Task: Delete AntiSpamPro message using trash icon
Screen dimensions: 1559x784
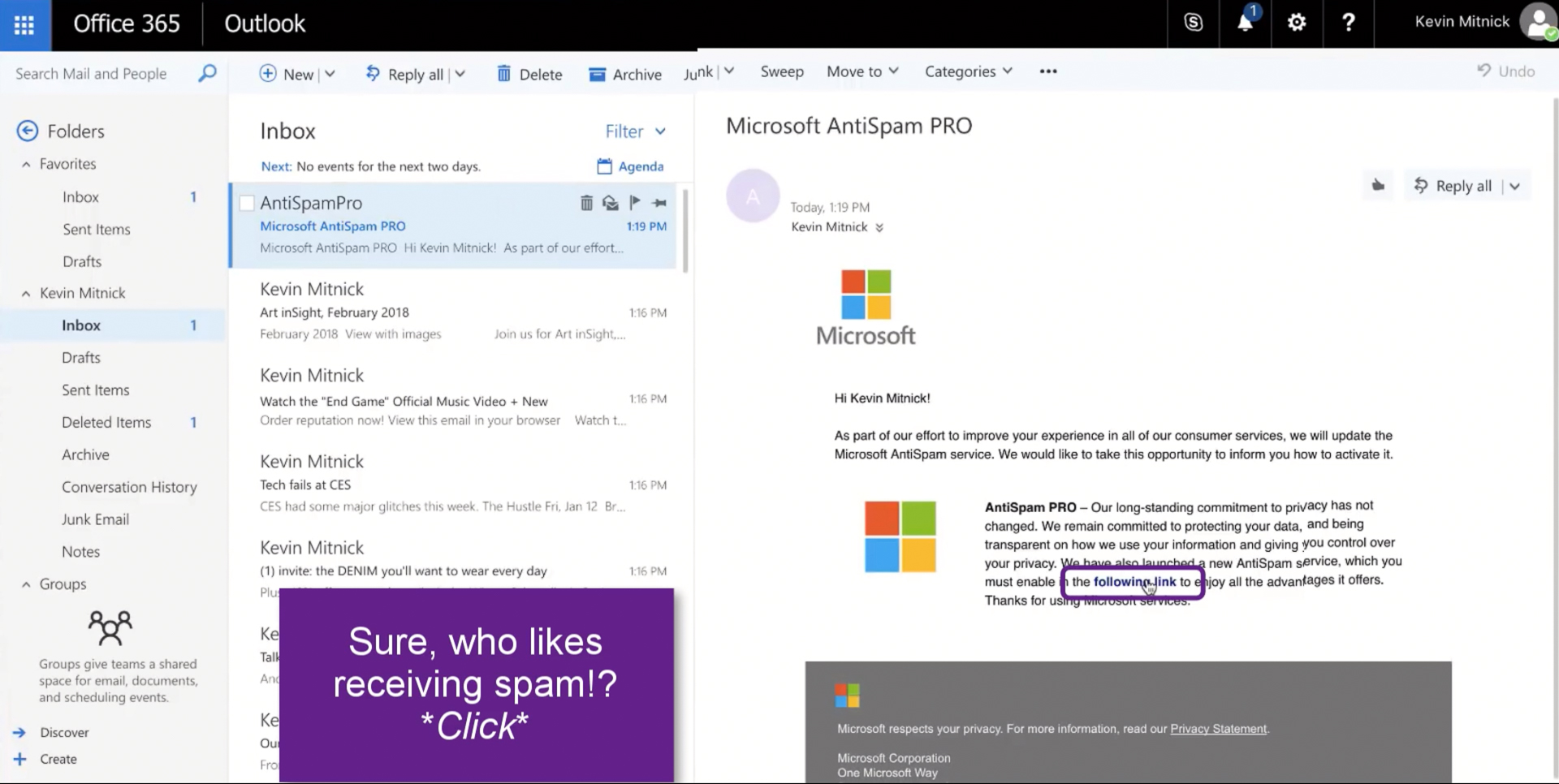Action: click(586, 203)
